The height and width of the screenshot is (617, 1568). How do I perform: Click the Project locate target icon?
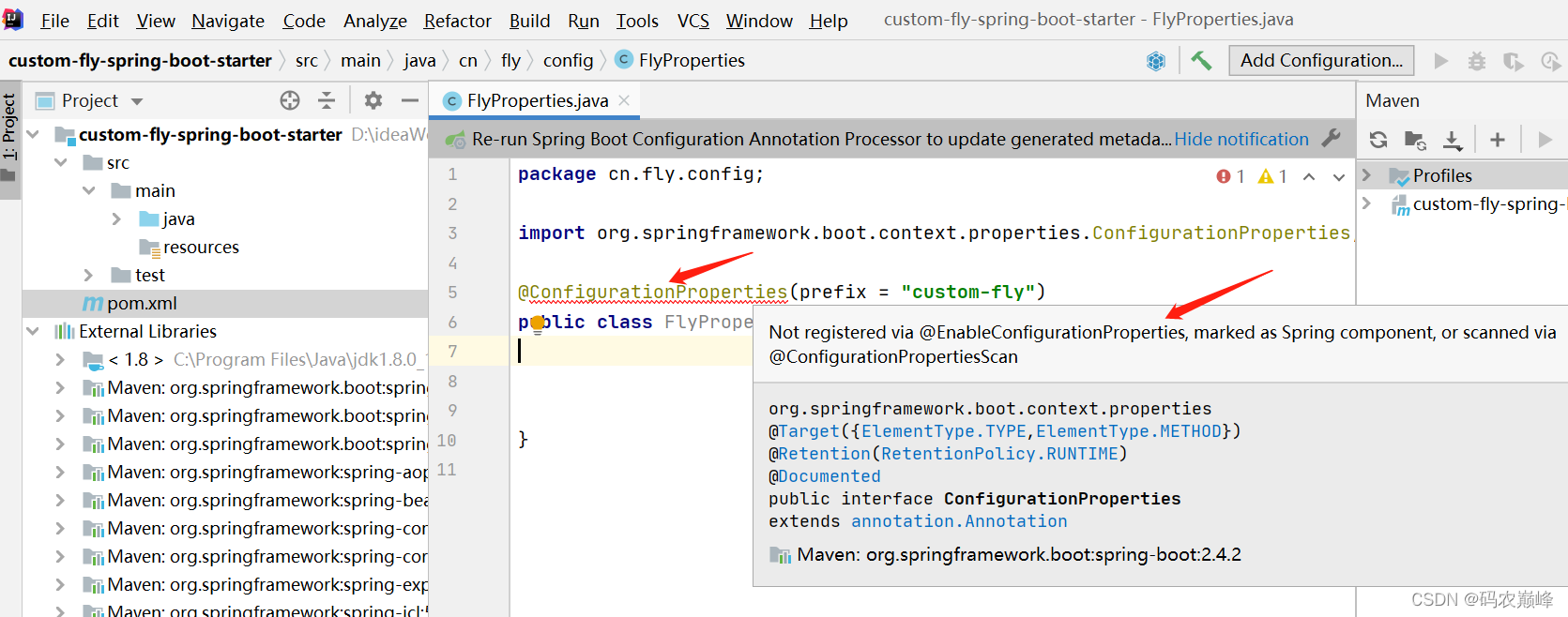tap(290, 100)
